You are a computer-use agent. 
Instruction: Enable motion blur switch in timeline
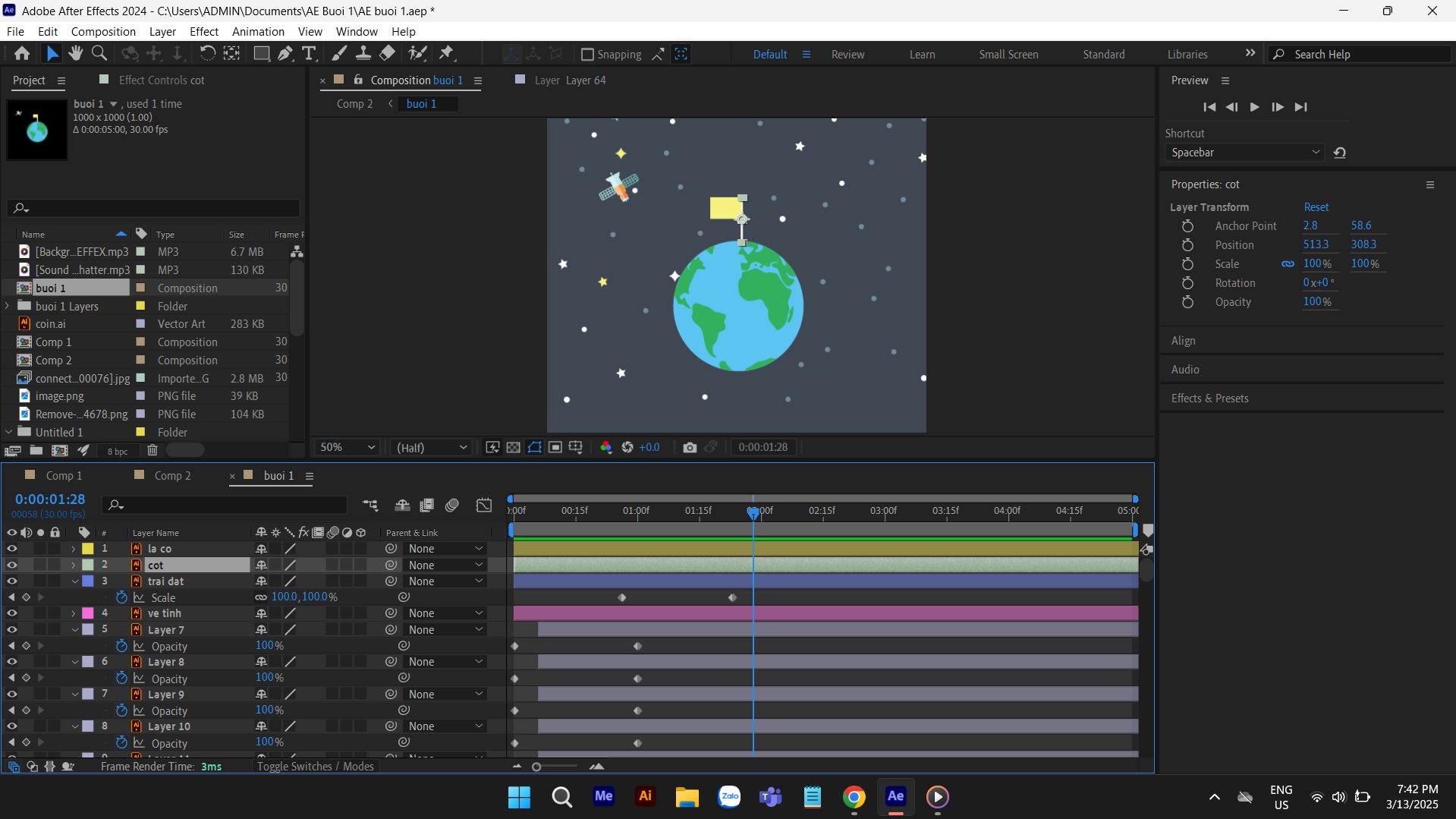click(x=452, y=505)
